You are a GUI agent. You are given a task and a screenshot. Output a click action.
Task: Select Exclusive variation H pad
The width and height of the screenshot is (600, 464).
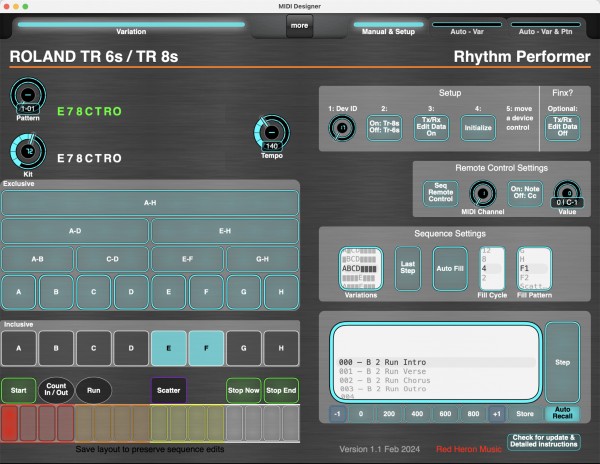tap(281, 292)
